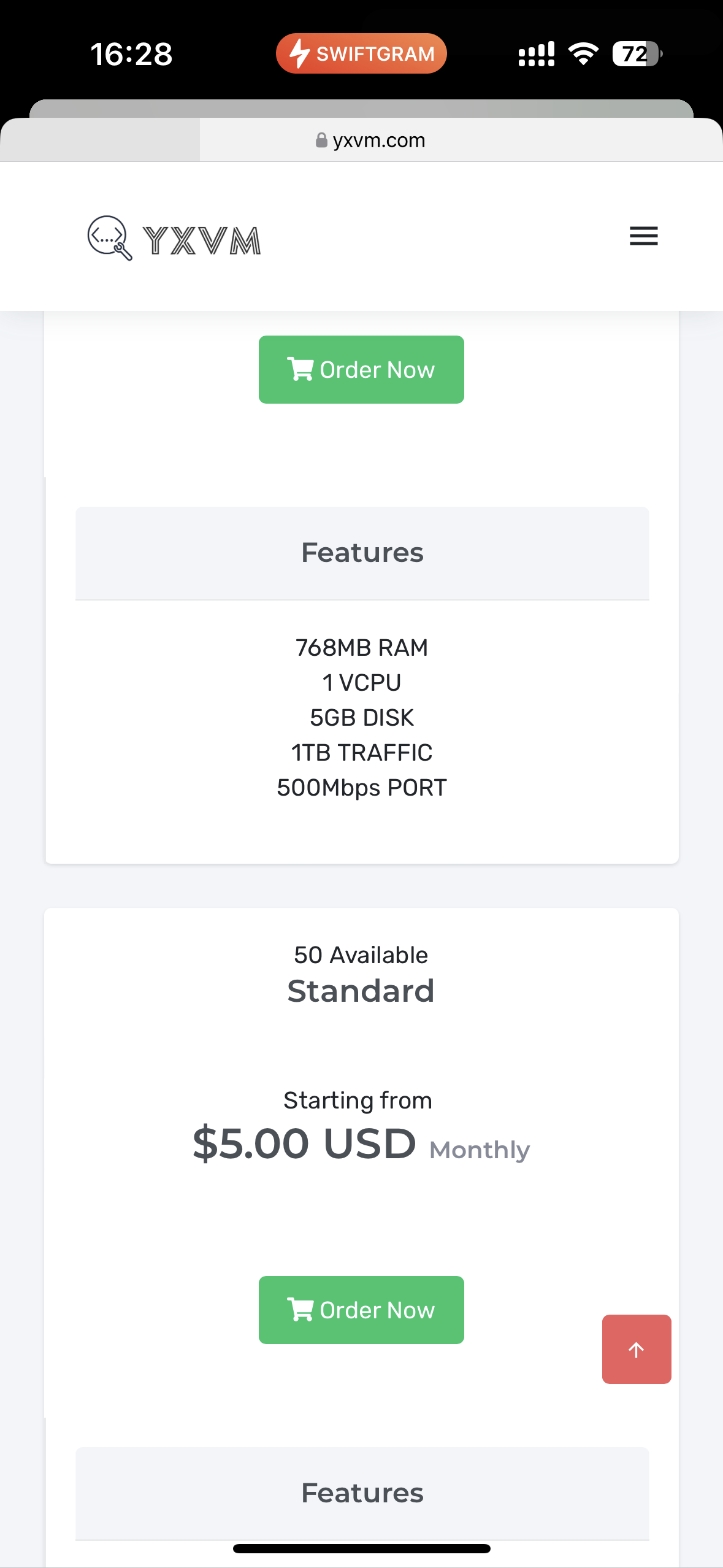This screenshot has width=723, height=1568.
Task: Tap the Wi-Fi icon in the status bar
Action: pyautogui.click(x=583, y=54)
